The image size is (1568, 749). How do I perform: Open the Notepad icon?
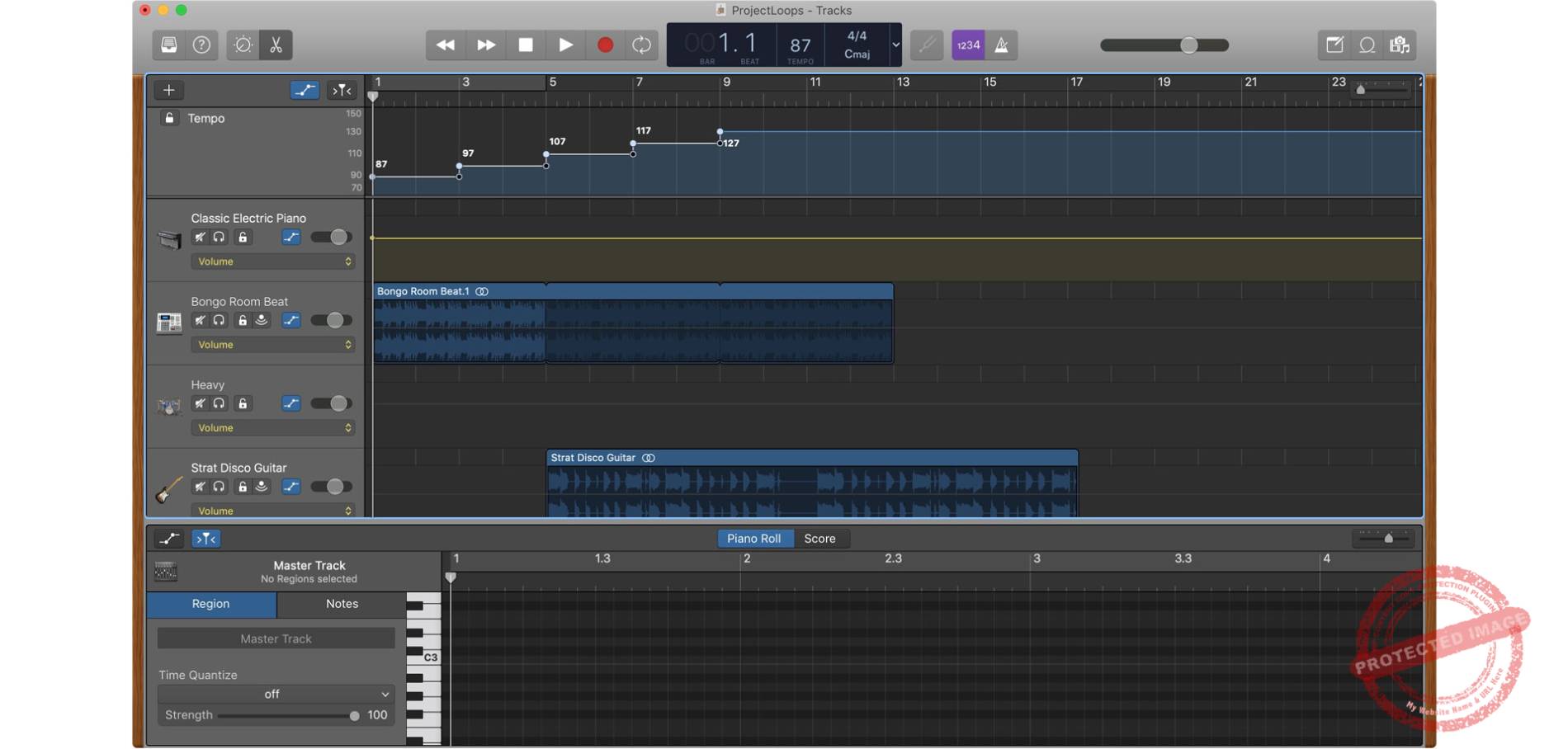click(1334, 45)
